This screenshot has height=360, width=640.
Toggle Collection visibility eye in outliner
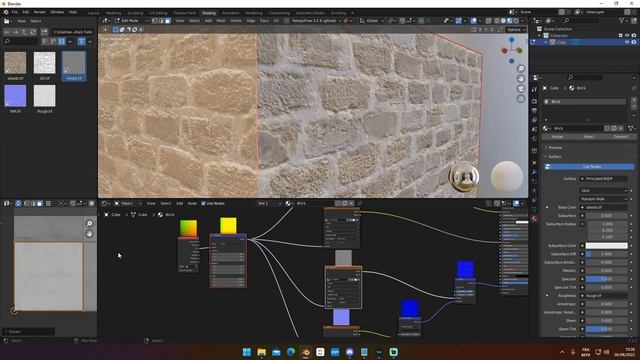click(627, 36)
